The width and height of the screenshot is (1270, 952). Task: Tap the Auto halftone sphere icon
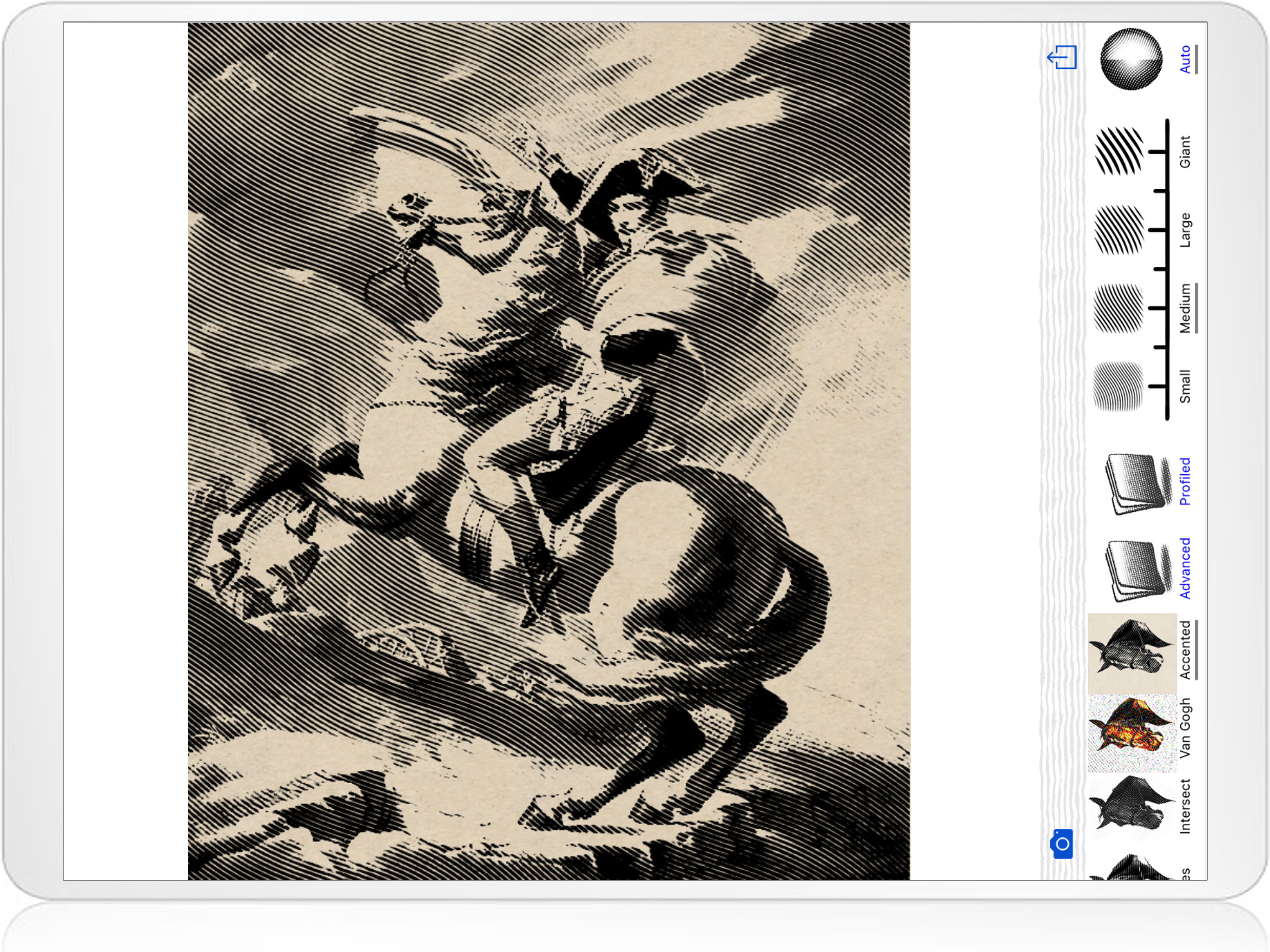pyautogui.click(x=1131, y=59)
